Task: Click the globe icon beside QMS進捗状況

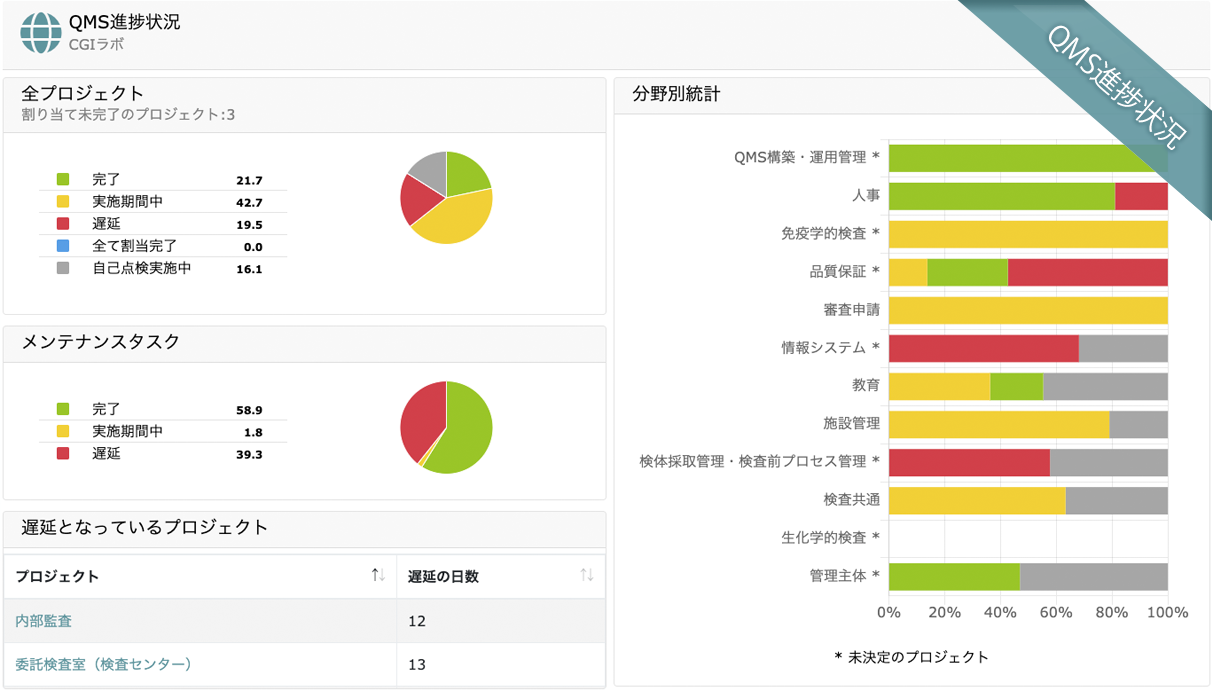Action: pos(41,32)
